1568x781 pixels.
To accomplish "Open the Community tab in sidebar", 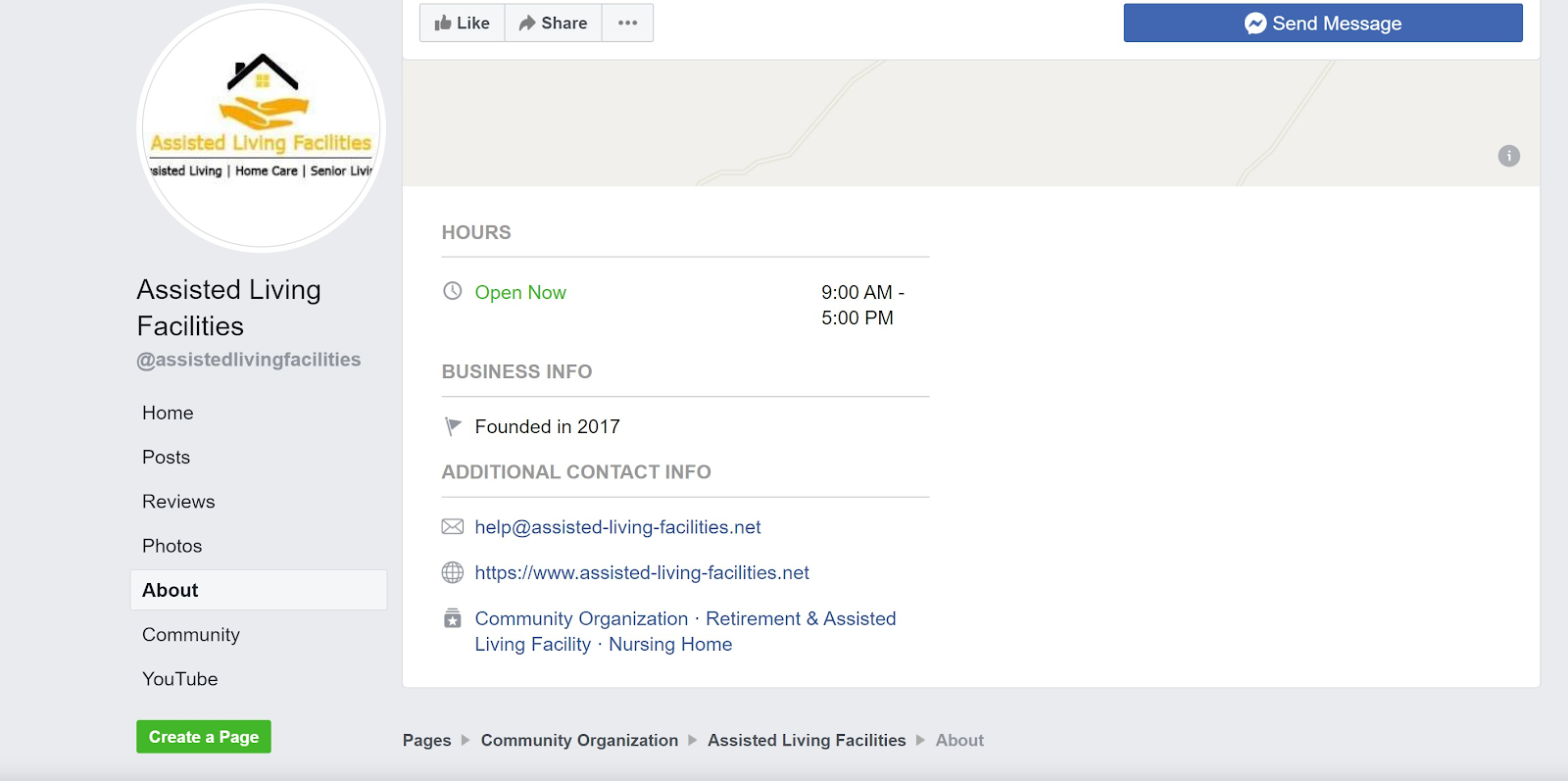I will [x=191, y=634].
